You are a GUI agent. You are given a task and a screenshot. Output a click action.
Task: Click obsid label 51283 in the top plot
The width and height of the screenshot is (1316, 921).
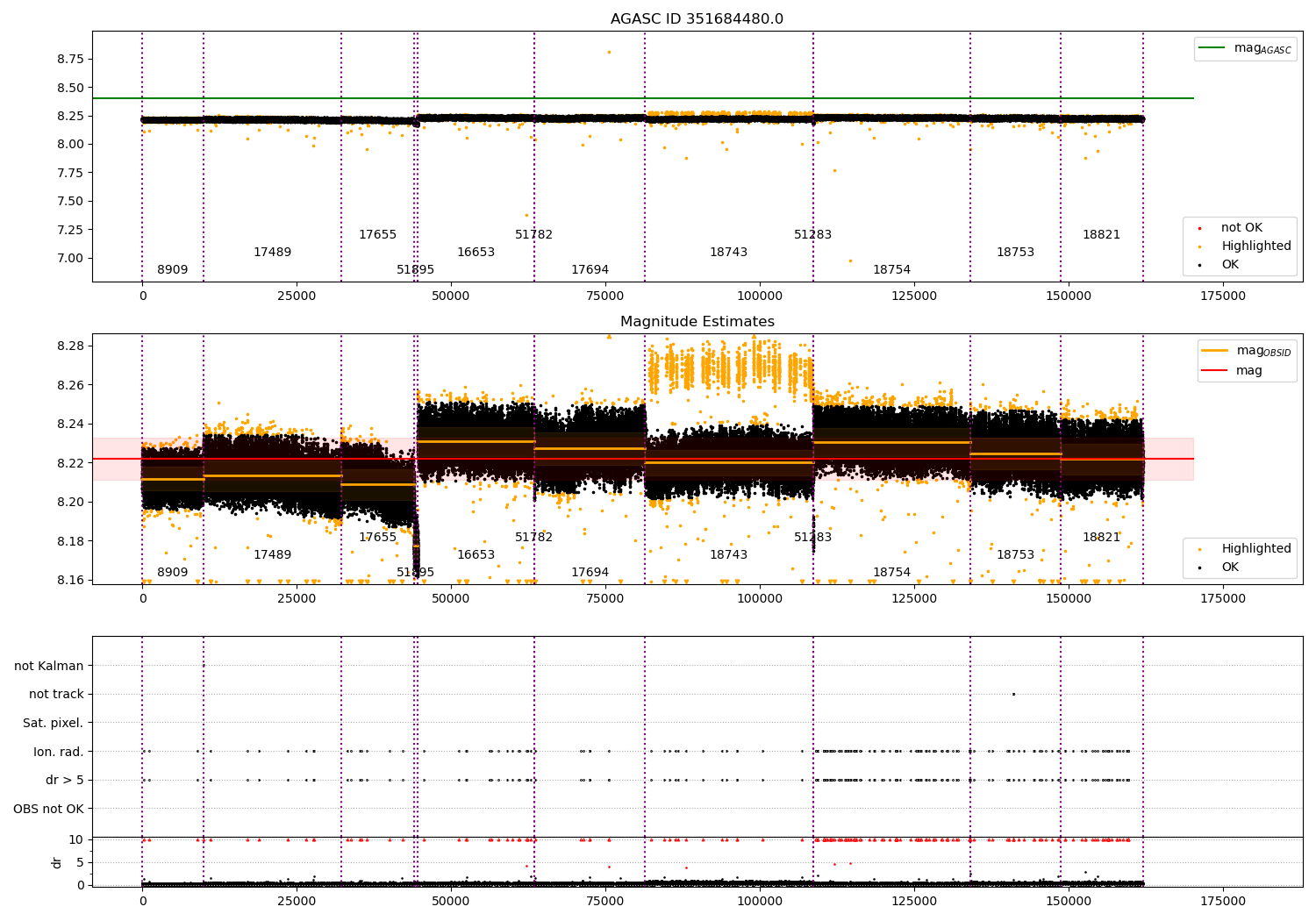coord(813,235)
